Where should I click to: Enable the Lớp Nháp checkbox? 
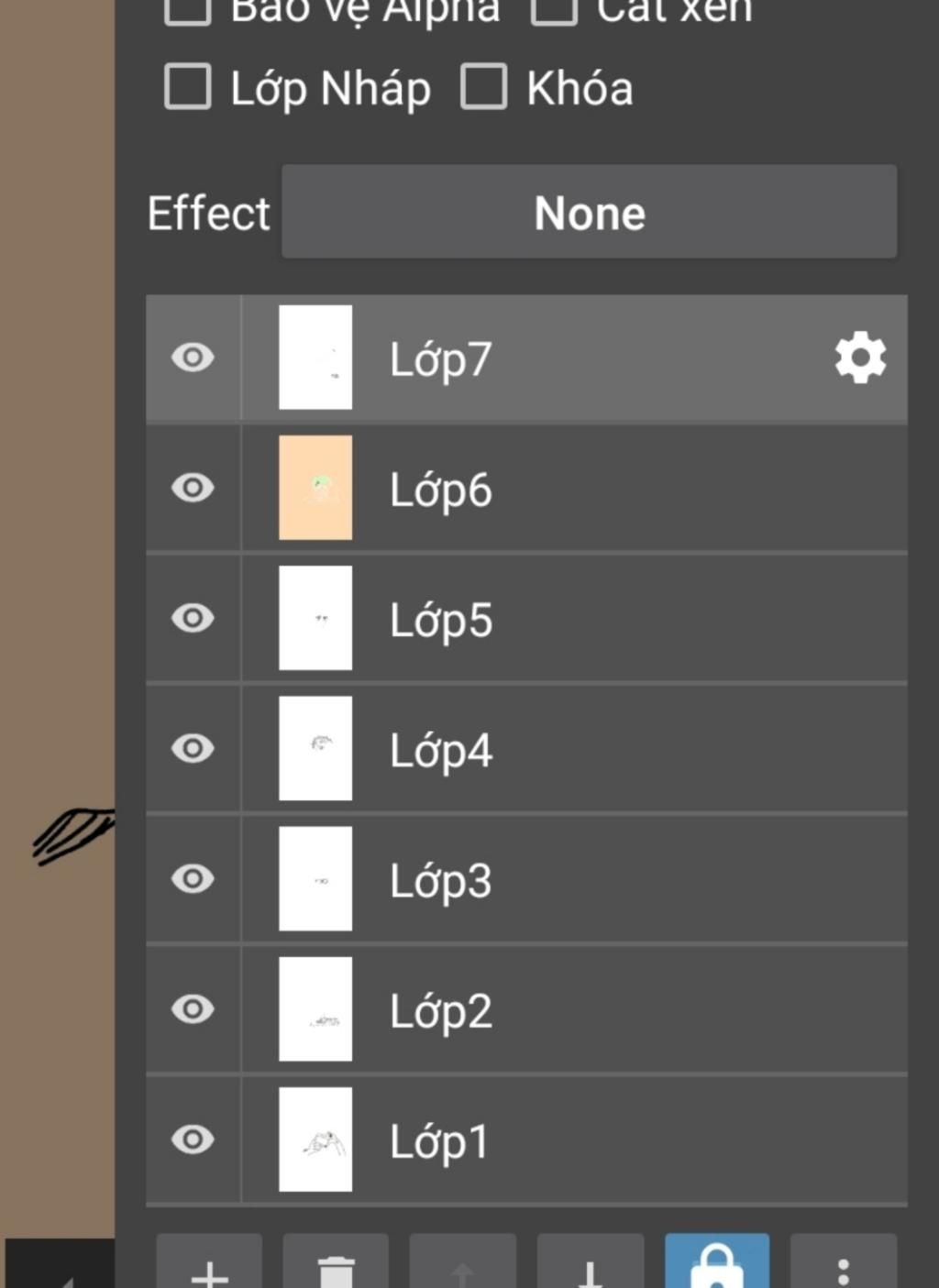[x=188, y=87]
